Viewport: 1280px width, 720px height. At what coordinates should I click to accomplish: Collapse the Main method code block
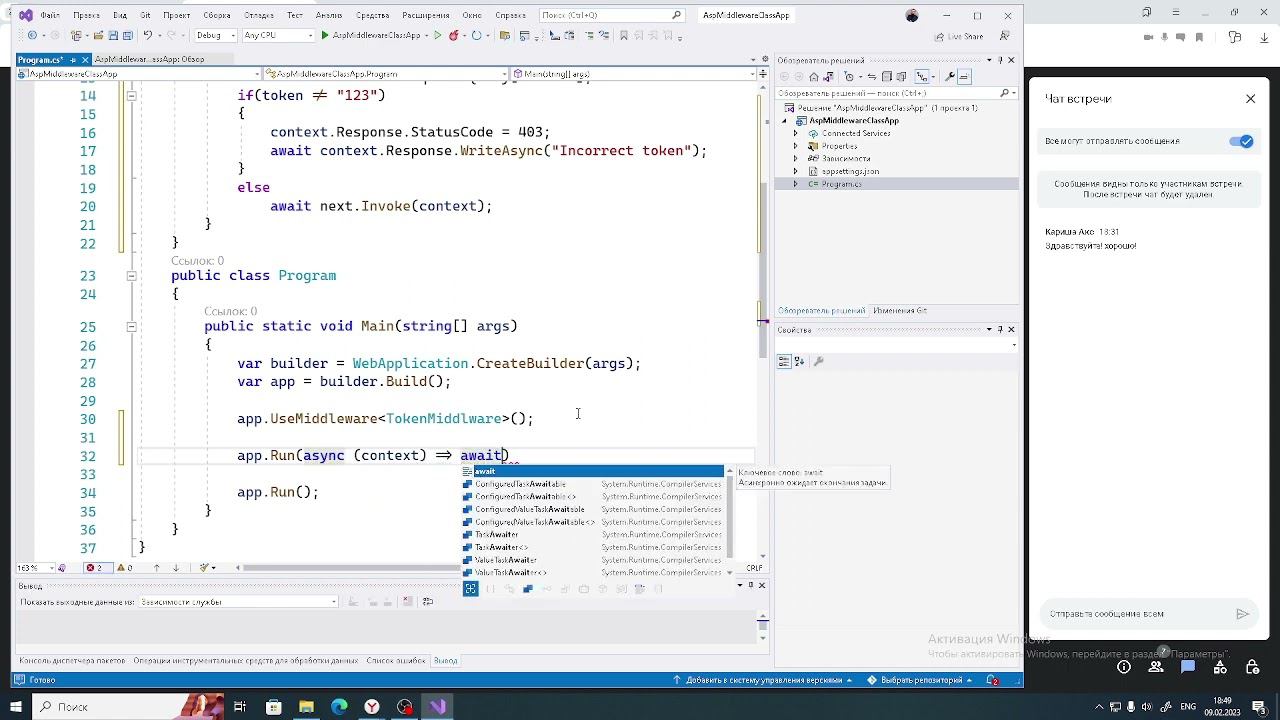pyautogui.click(x=131, y=326)
